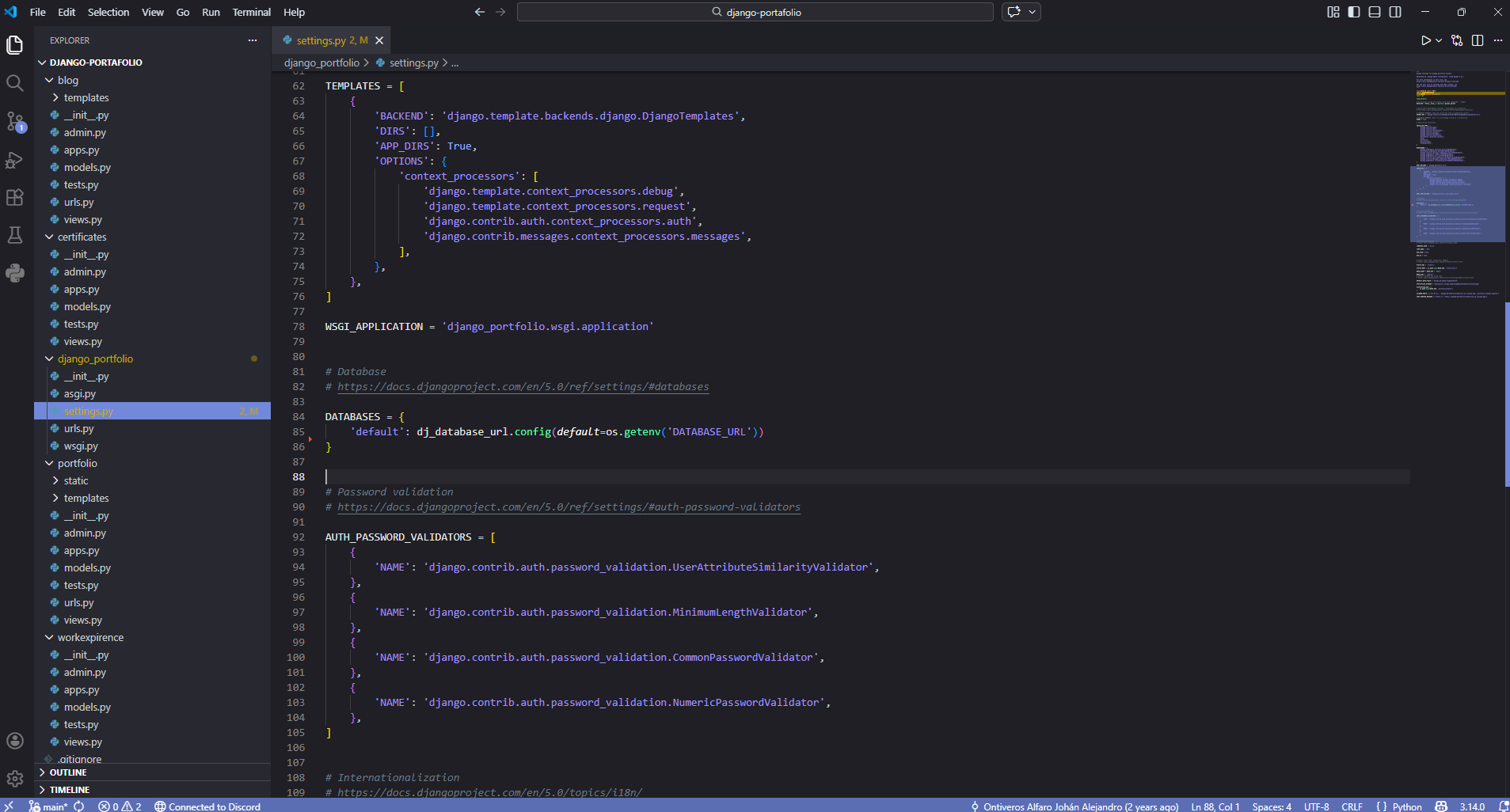Viewport: 1510px width, 812px height.
Task: Open the Source Control view
Action: (x=15, y=121)
